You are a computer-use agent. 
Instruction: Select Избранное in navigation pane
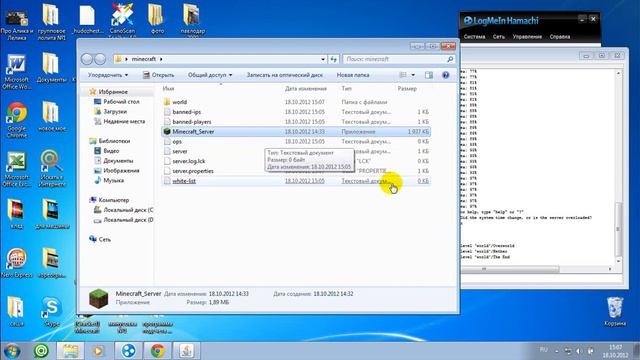[x=113, y=92]
